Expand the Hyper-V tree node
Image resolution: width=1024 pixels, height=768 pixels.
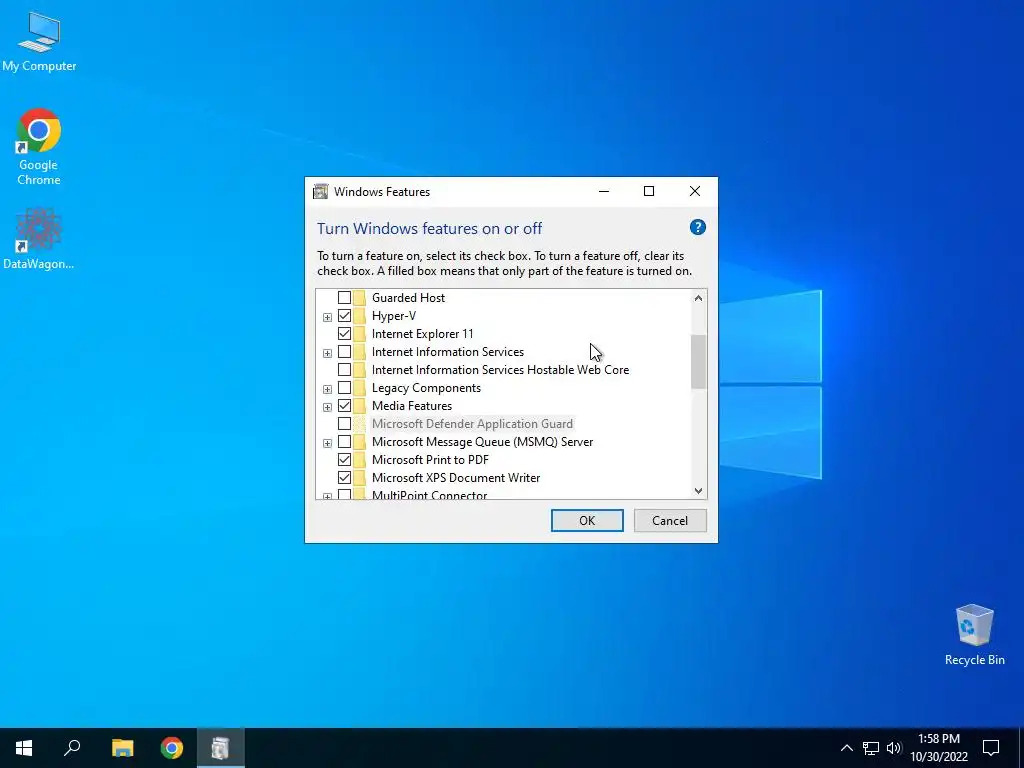pyautogui.click(x=327, y=317)
